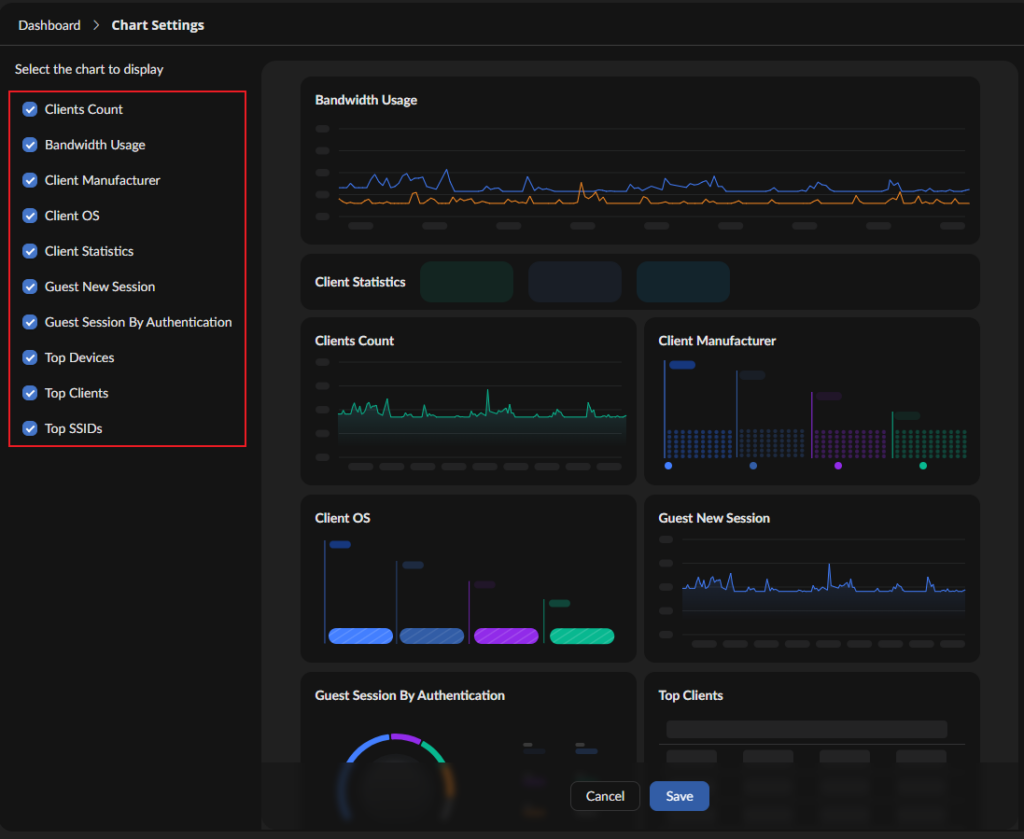Click the breadcrumb chevron separator

click(96, 25)
